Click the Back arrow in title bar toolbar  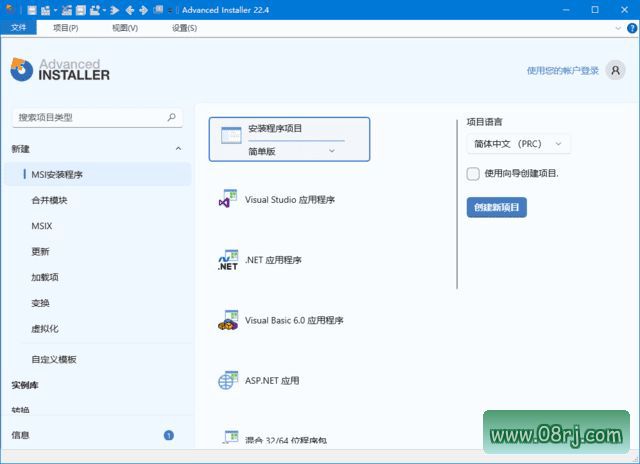click(130, 10)
